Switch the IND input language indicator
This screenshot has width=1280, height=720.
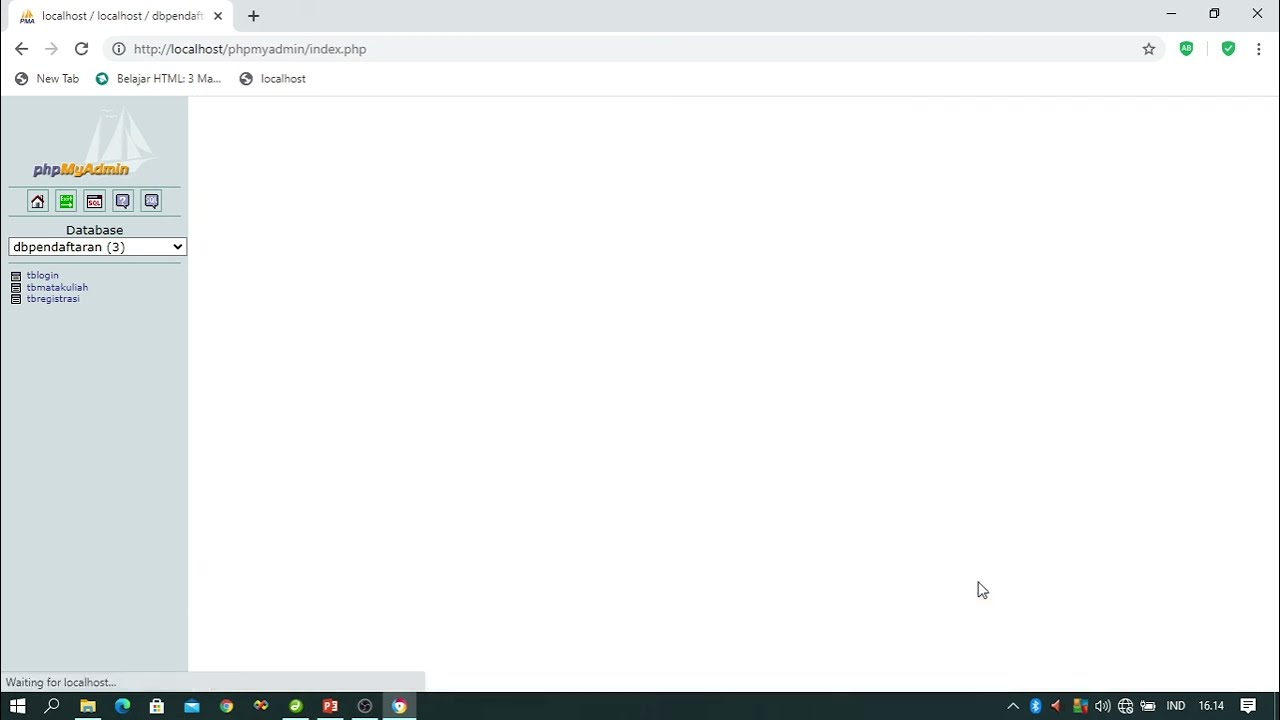(1176, 706)
